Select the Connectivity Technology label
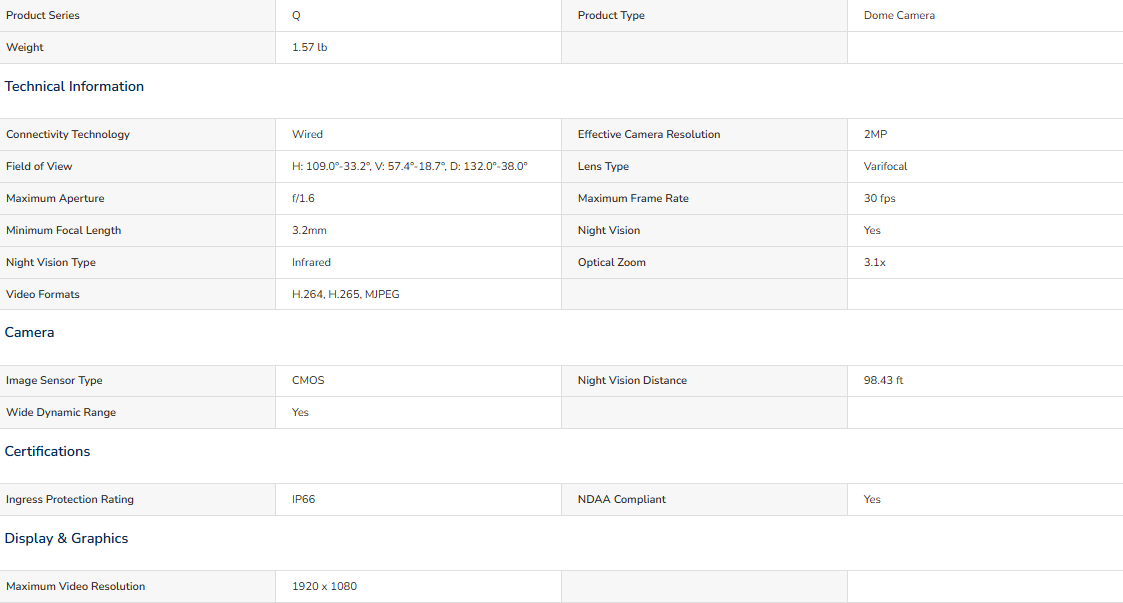Image resolution: width=1123 pixels, height=603 pixels. point(68,135)
